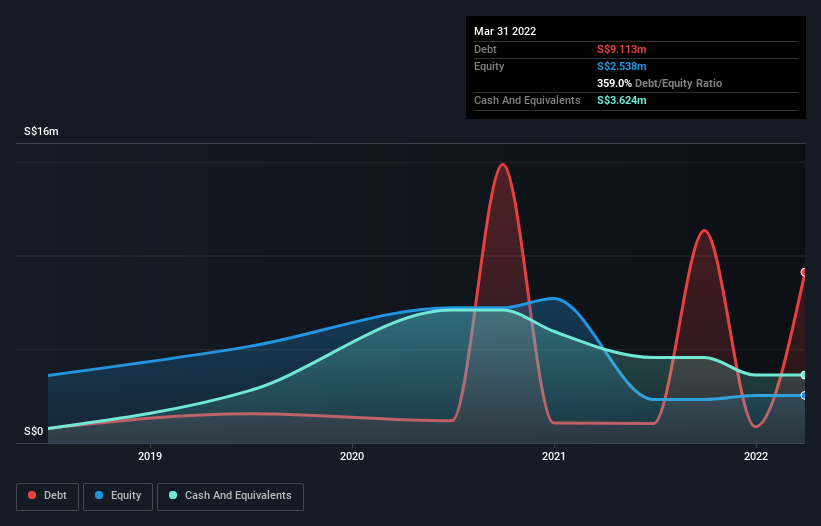
Task: Click the Mar 31 2022 tooltip date
Action: click(505, 31)
